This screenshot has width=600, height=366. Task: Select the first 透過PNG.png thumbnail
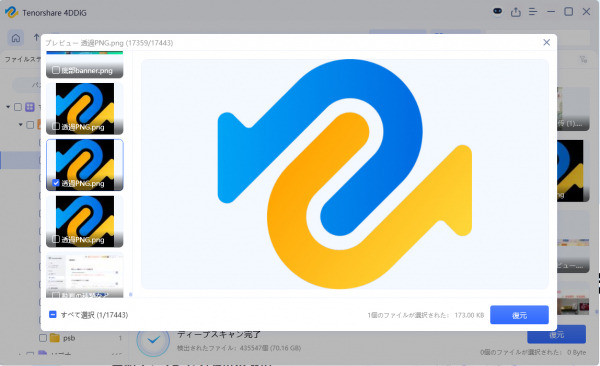point(85,109)
